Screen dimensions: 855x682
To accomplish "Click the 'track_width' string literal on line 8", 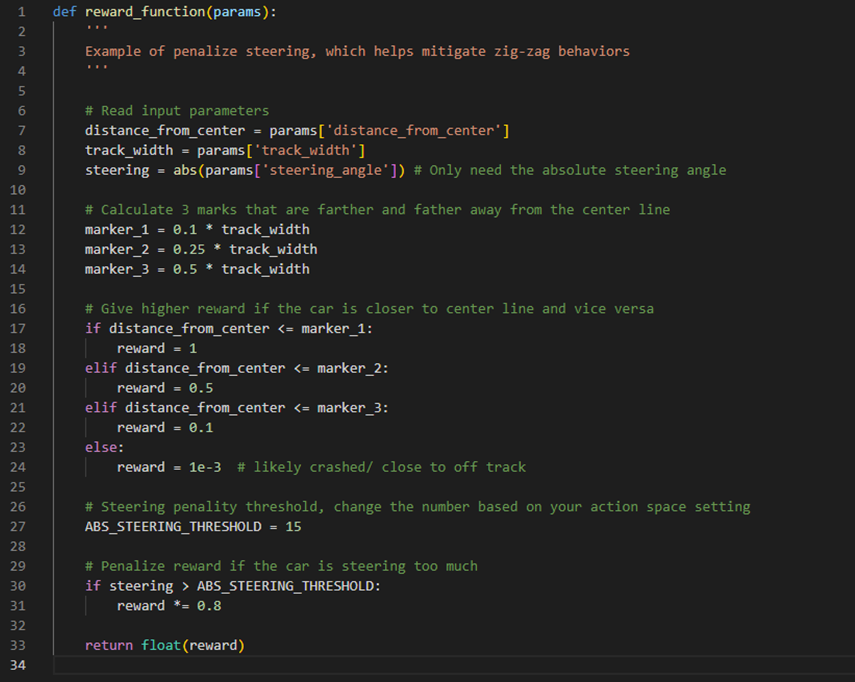I will [x=305, y=150].
